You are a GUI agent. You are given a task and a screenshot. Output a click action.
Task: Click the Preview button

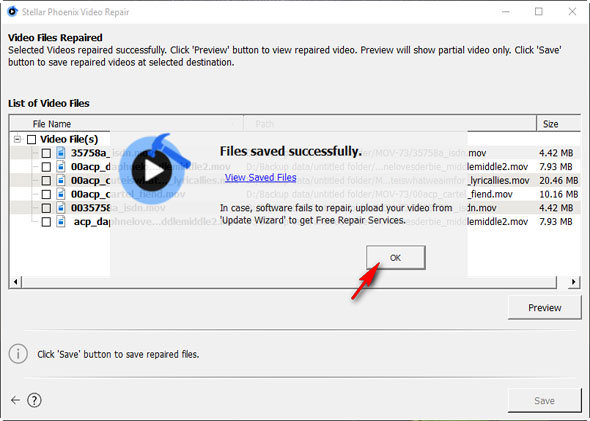click(x=544, y=308)
